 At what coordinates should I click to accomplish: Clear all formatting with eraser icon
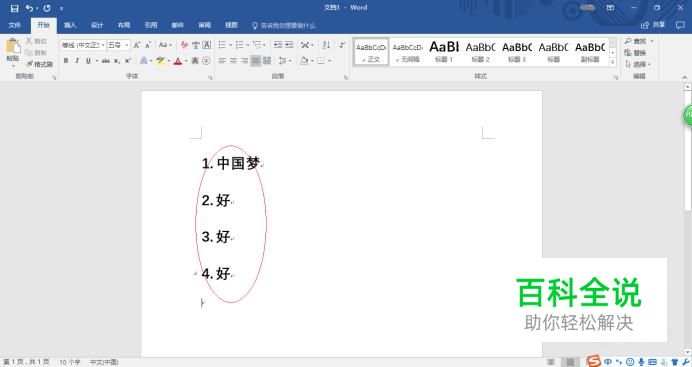point(184,45)
